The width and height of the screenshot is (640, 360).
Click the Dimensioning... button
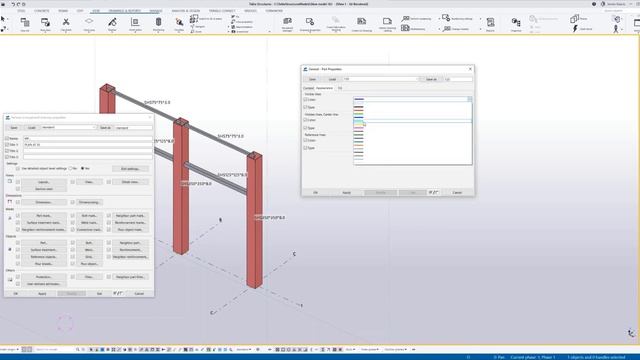tap(89, 202)
